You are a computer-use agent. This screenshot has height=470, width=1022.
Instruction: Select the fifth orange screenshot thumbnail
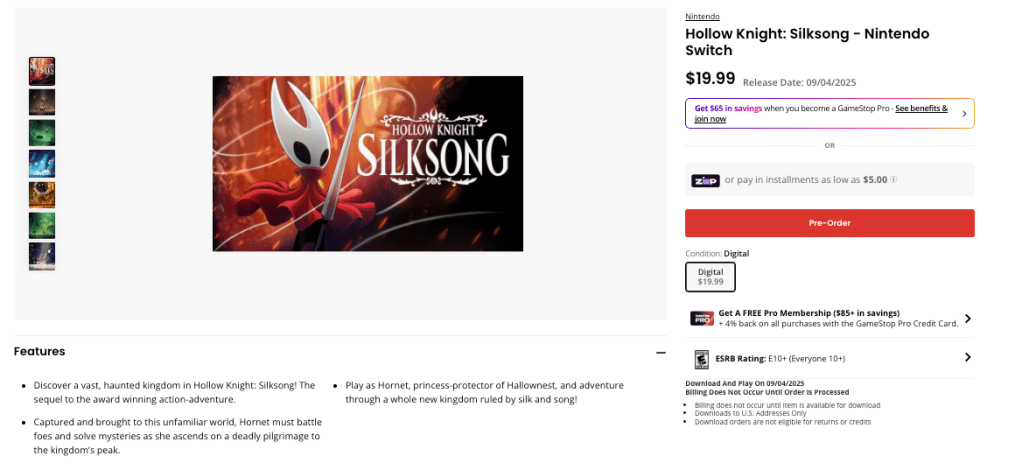point(42,195)
